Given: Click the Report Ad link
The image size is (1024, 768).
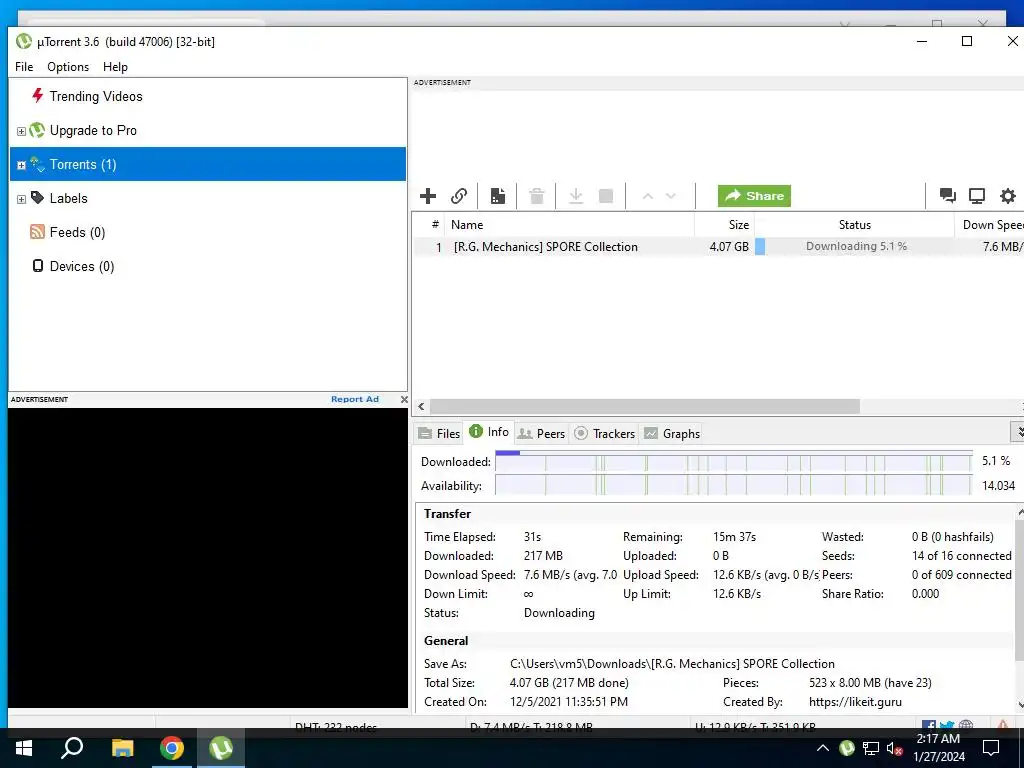Looking at the screenshot, I should coord(355,399).
